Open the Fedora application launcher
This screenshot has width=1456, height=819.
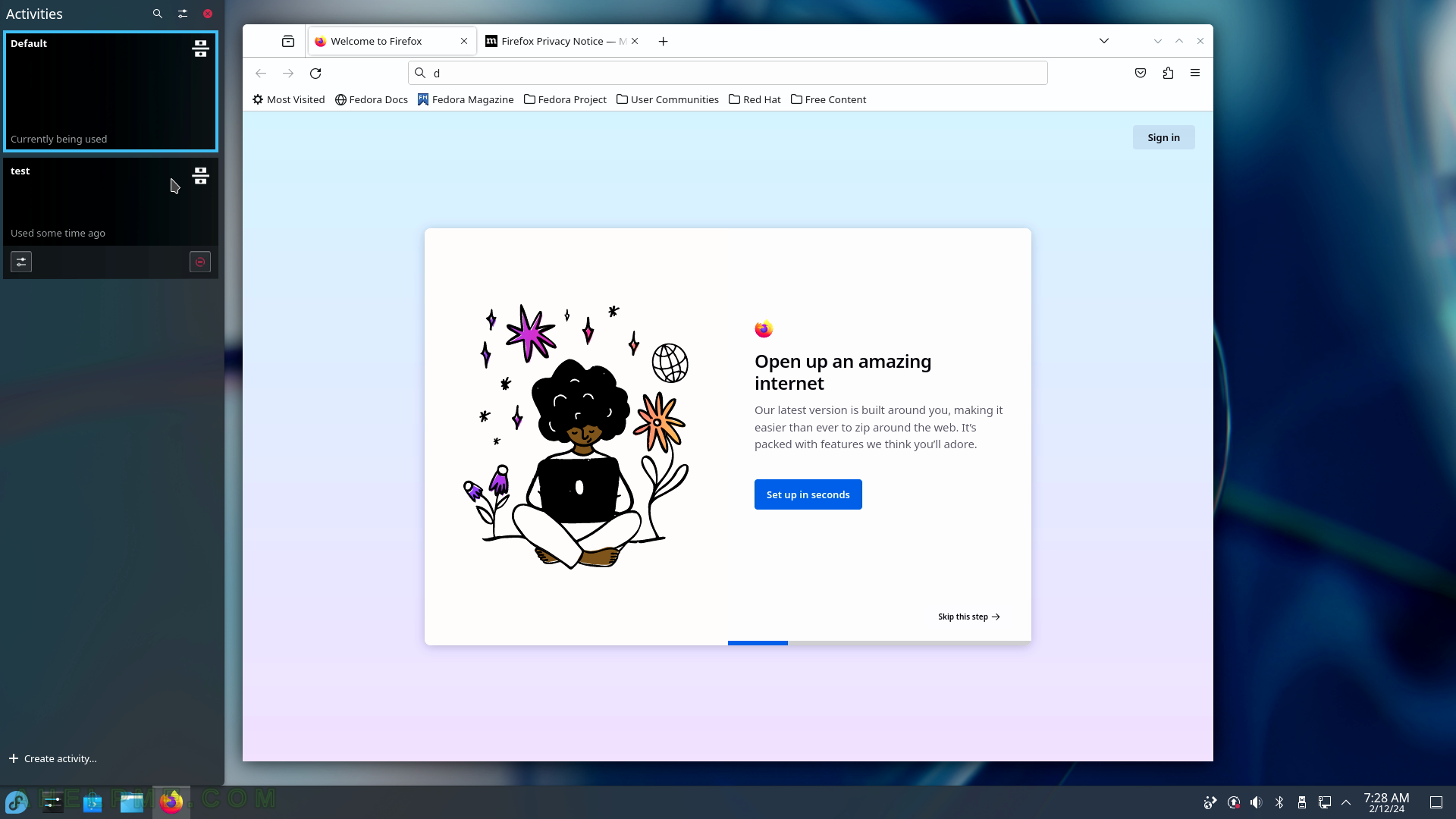click(17, 802)
